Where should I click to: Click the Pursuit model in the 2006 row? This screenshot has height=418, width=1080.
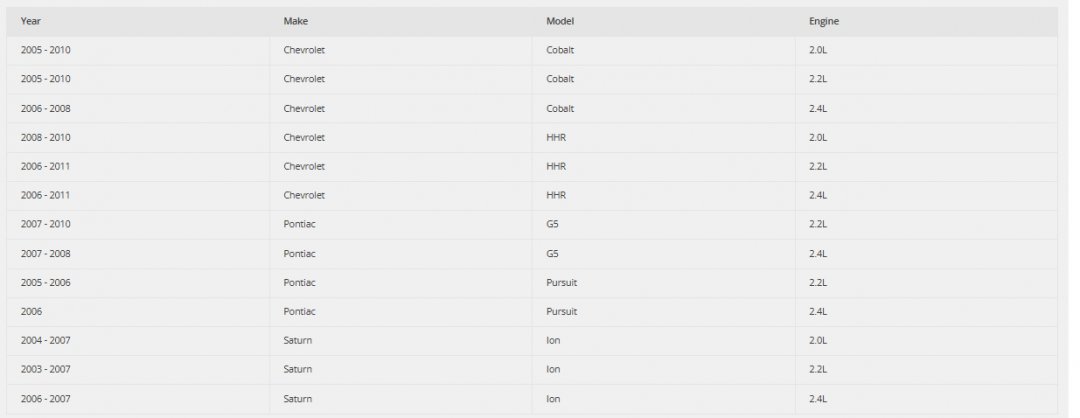click(561, 311)
